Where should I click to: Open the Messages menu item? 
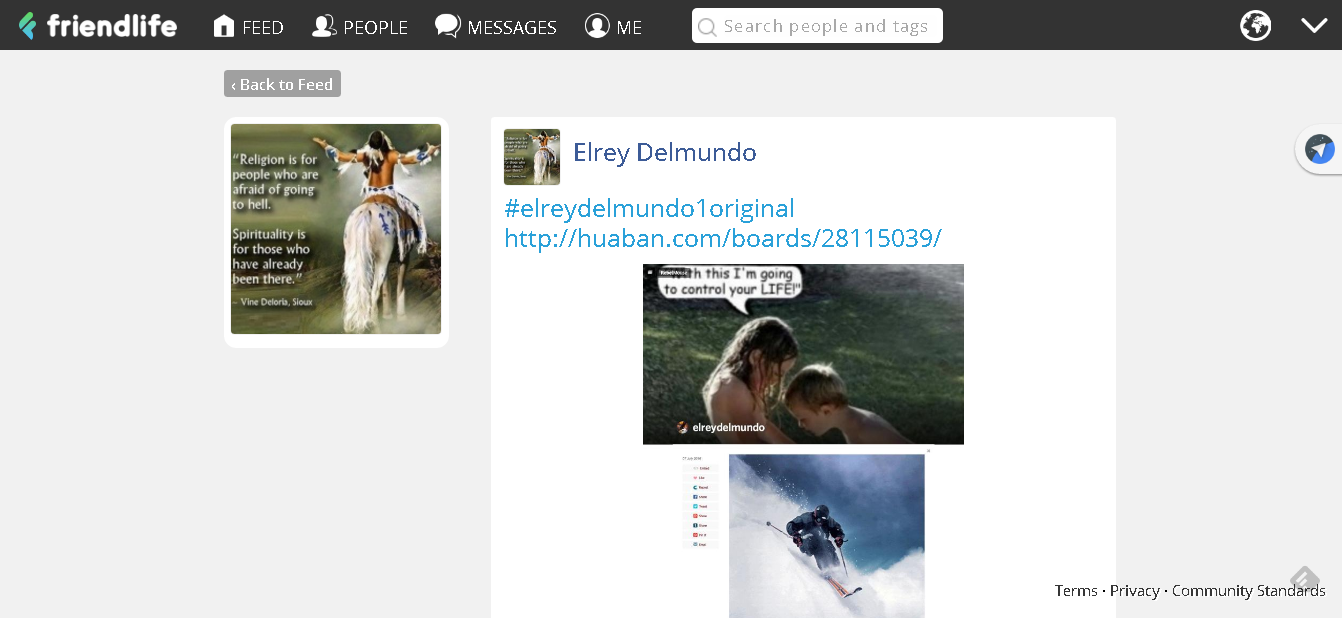pyautogui.click(x=496, y=26)
